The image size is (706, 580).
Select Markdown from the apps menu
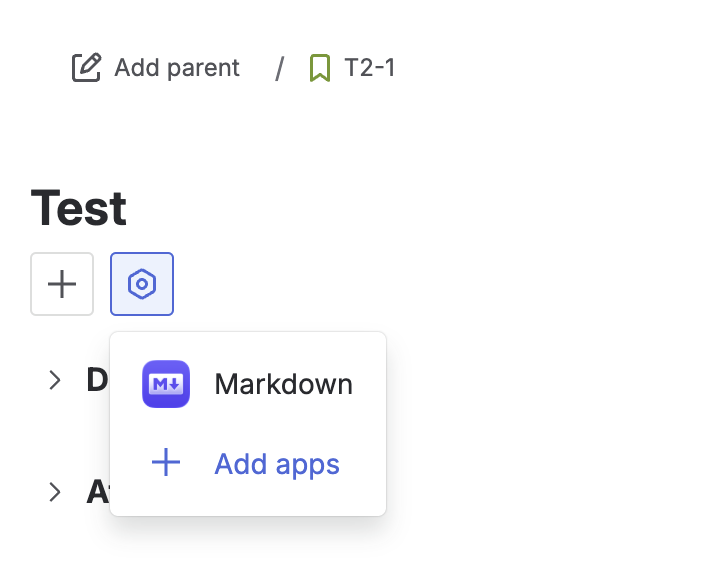[x=283, y=384]
